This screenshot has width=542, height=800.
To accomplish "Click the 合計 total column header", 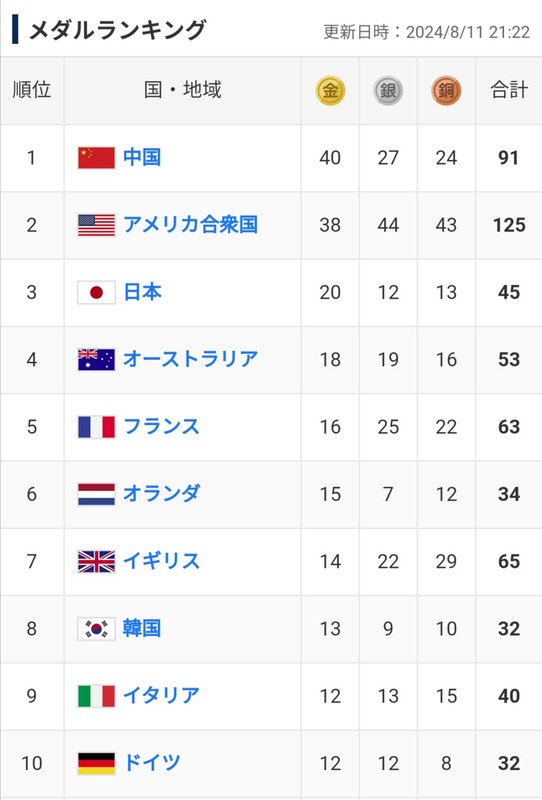I will [x=509, y=90].
